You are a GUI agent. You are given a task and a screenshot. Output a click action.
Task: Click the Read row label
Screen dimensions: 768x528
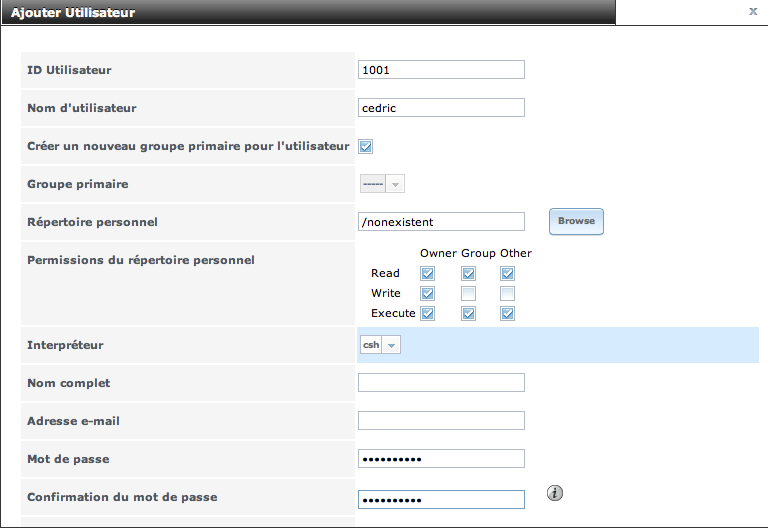(x=385, y=273)
